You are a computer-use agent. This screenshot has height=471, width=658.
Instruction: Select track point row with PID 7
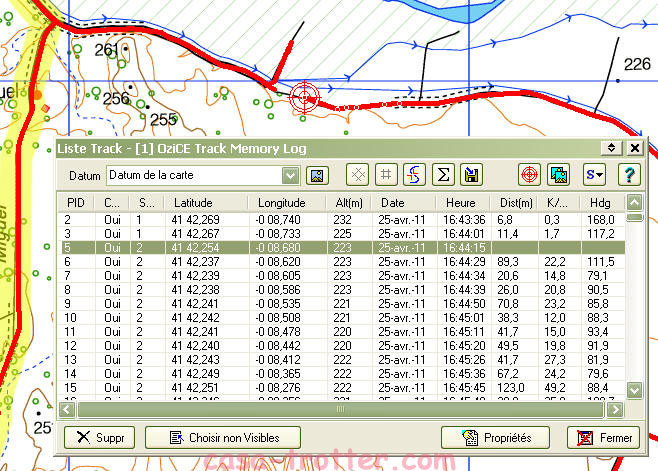tap(341, 276)
